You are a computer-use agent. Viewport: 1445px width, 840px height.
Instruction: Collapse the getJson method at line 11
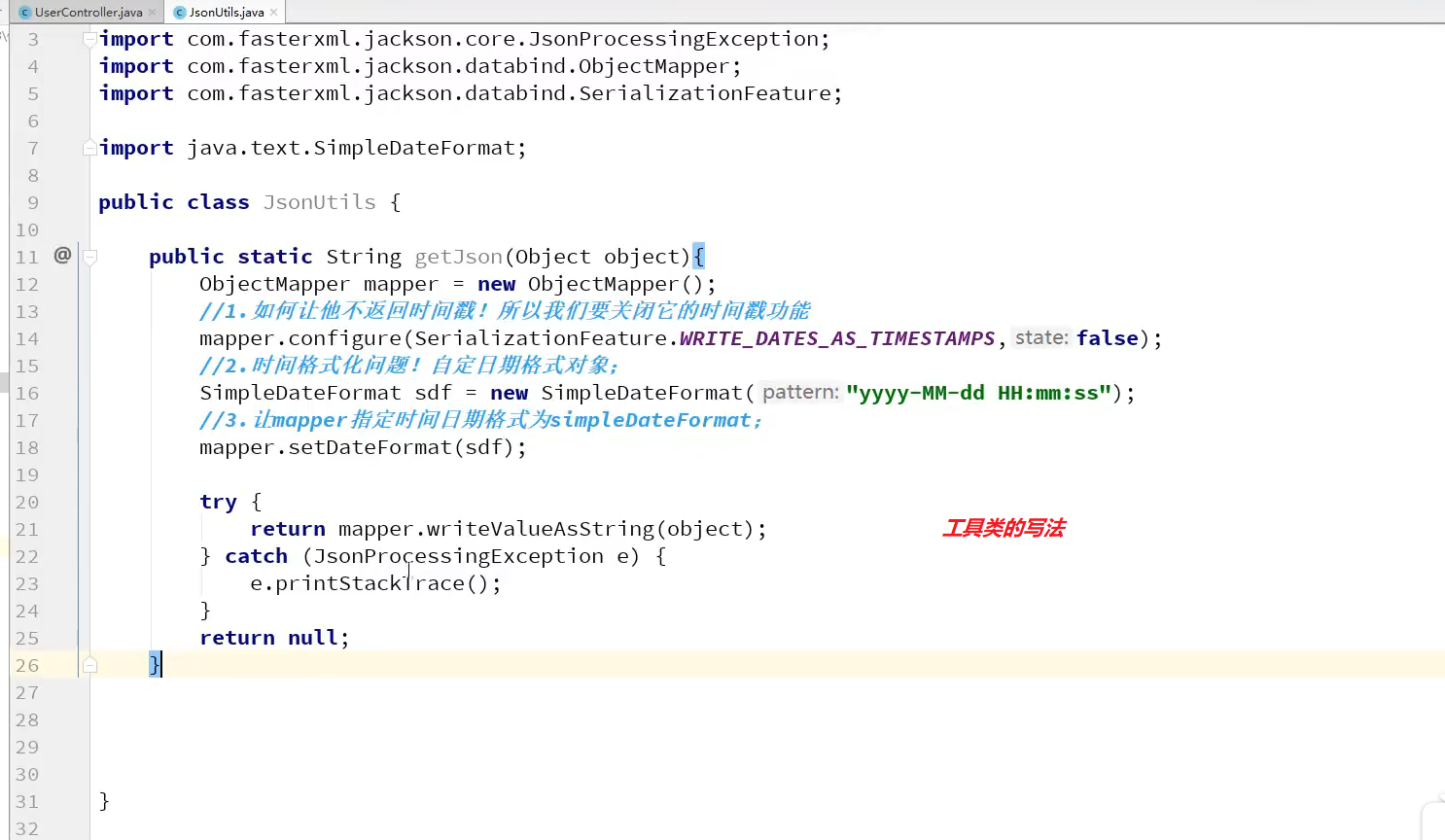click(89, 257)
